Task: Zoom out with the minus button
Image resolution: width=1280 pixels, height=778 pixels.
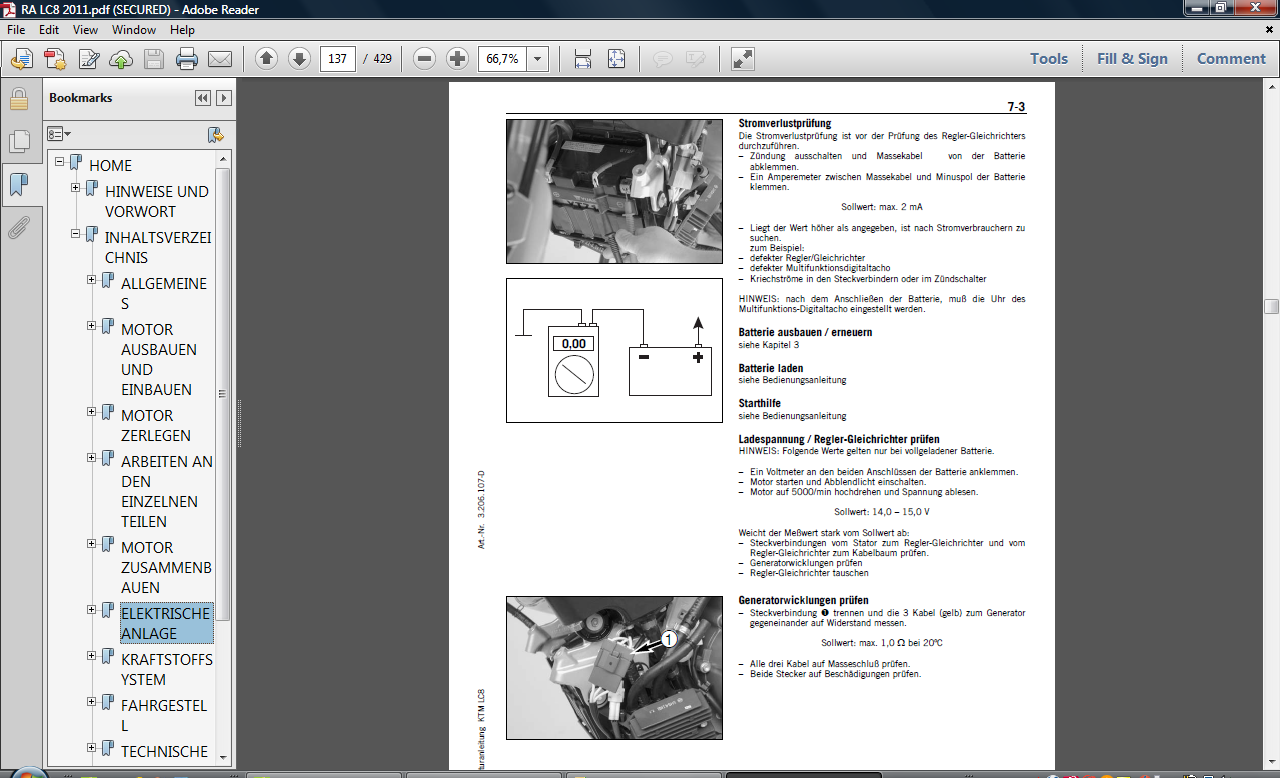Action: pyautogui.click(x=425, y=59)
